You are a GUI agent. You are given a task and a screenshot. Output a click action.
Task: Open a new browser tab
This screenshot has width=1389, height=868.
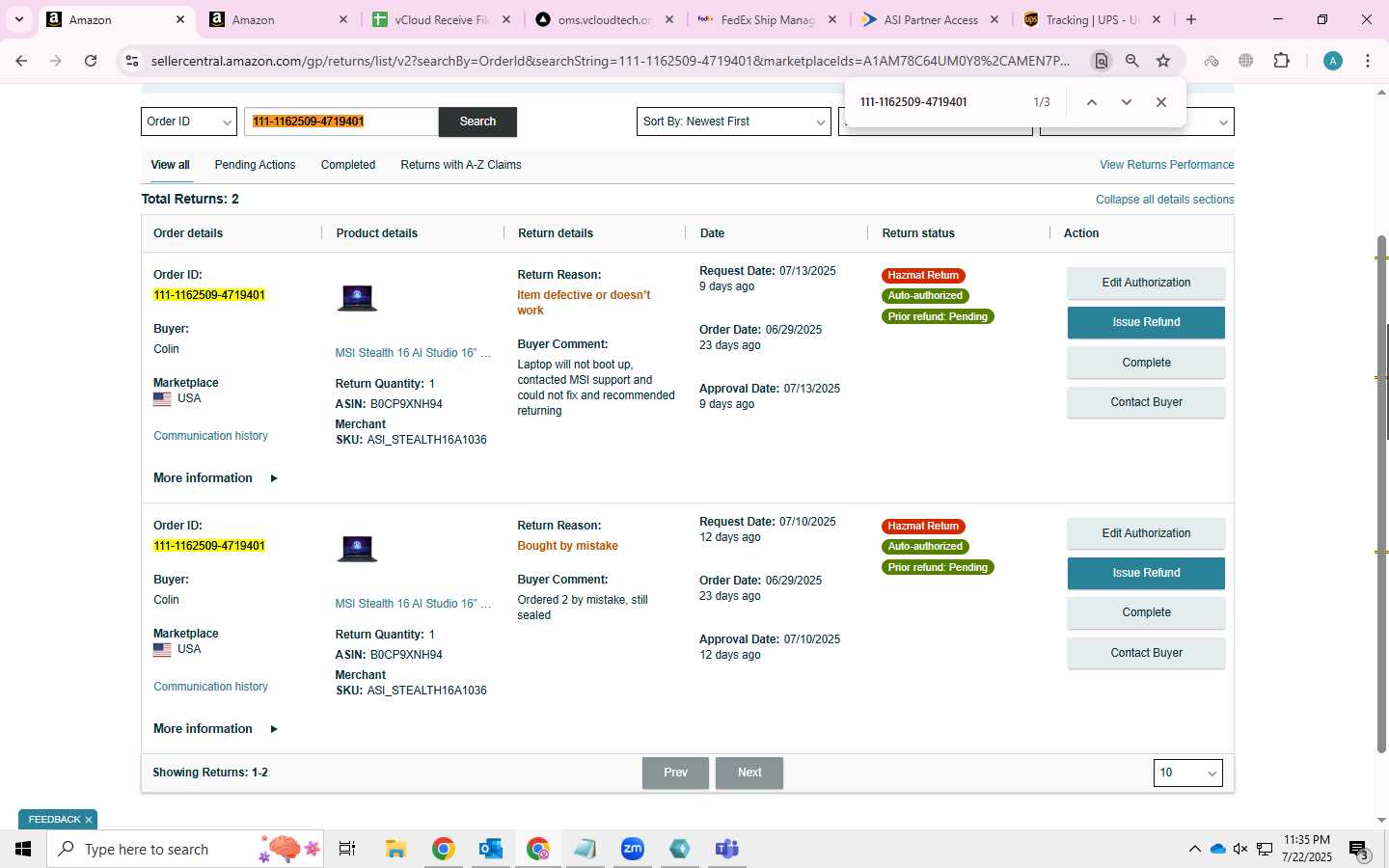pos(1191,19)
